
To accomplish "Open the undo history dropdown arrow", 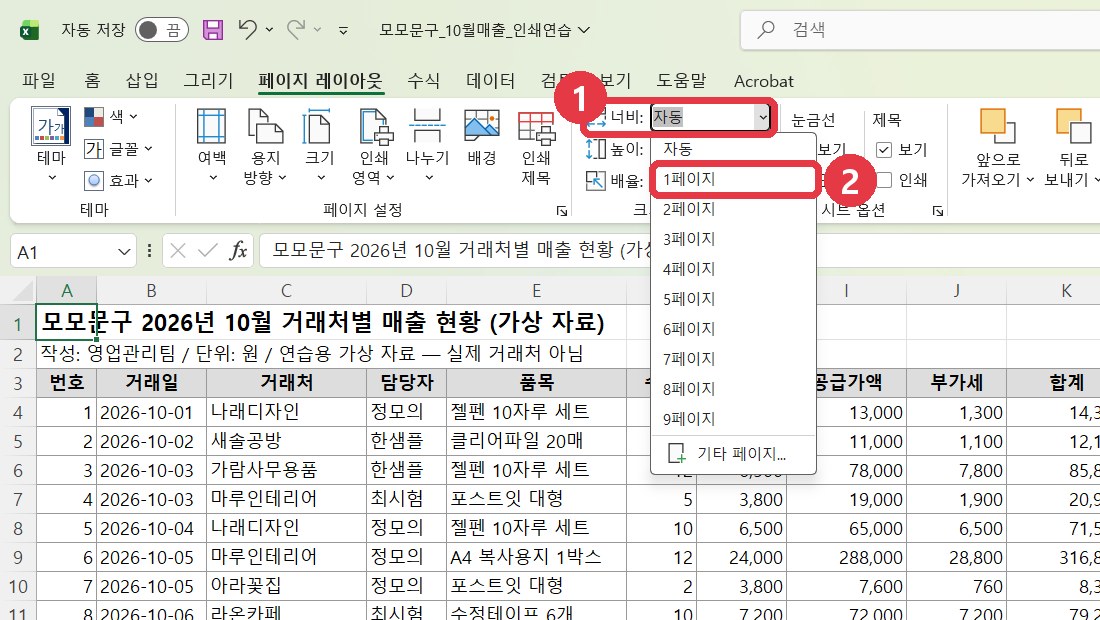I will (x=269, y=30).
